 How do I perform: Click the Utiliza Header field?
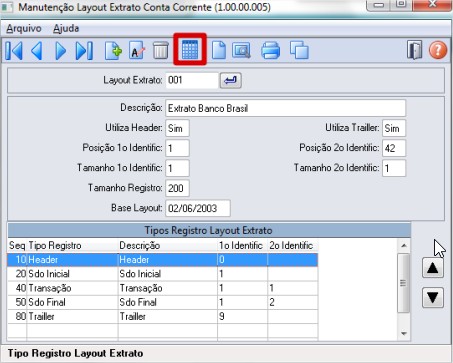point(177,128)
